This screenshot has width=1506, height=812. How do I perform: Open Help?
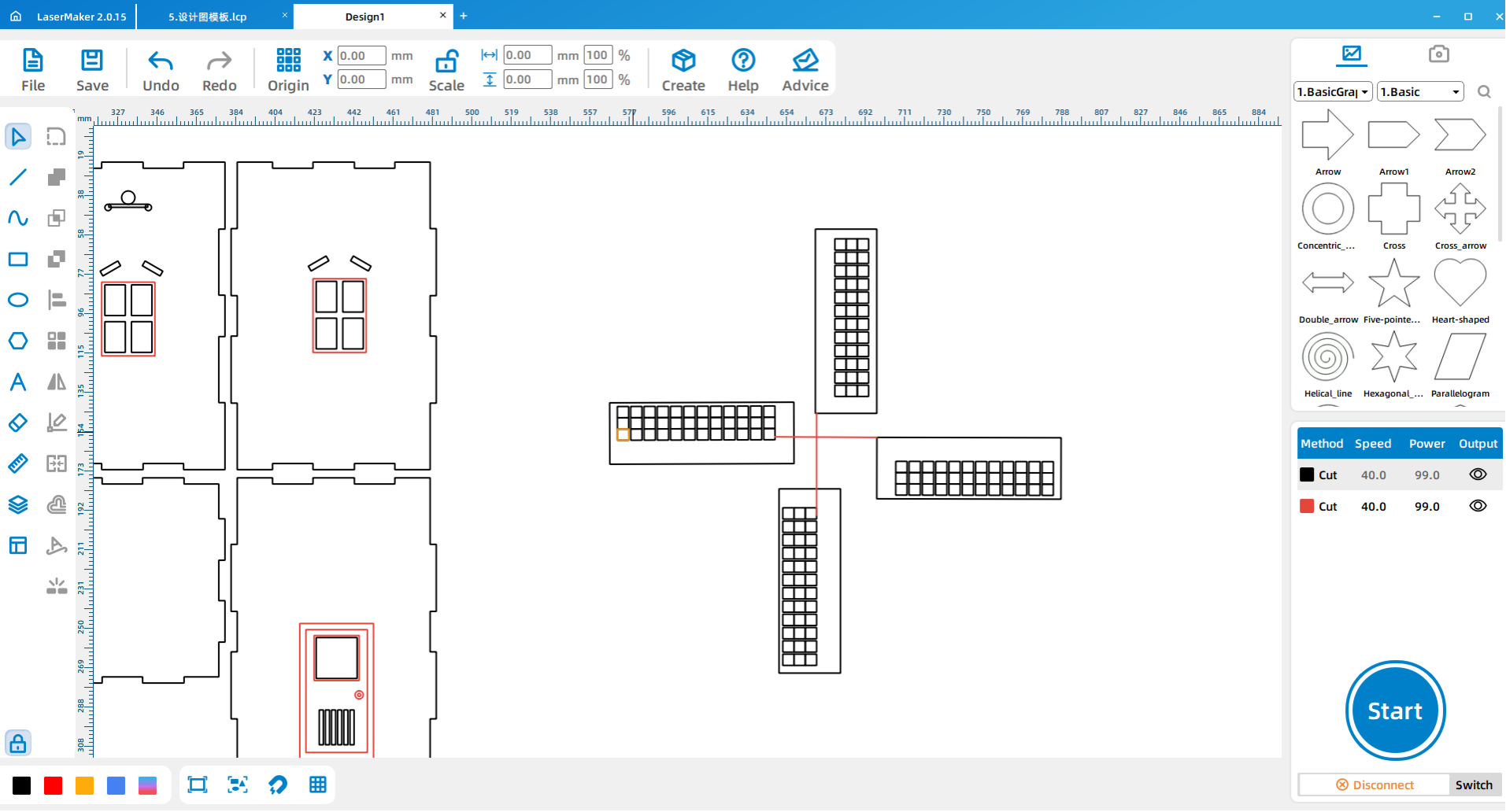(743, 70)
